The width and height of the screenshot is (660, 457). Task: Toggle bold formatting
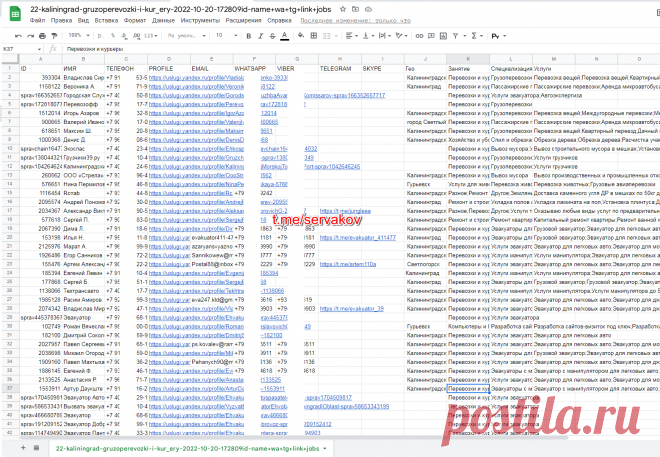[x=248, y=36]
